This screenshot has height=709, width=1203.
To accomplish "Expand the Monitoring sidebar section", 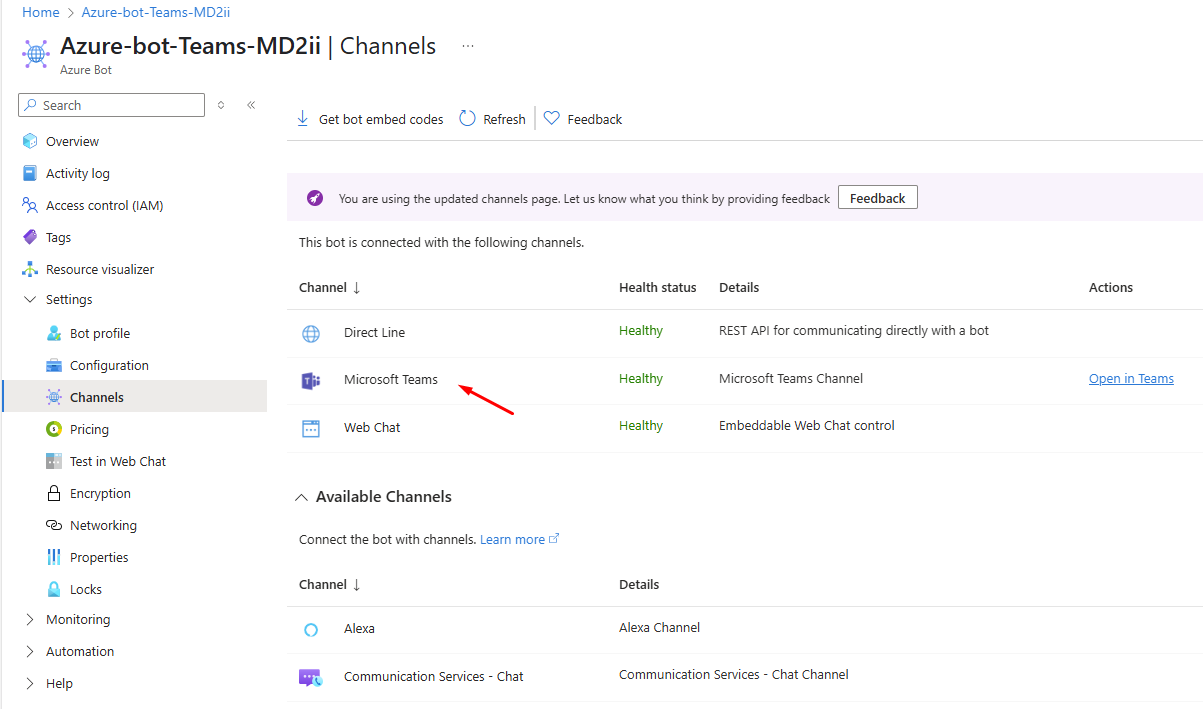I will point(30,620).
